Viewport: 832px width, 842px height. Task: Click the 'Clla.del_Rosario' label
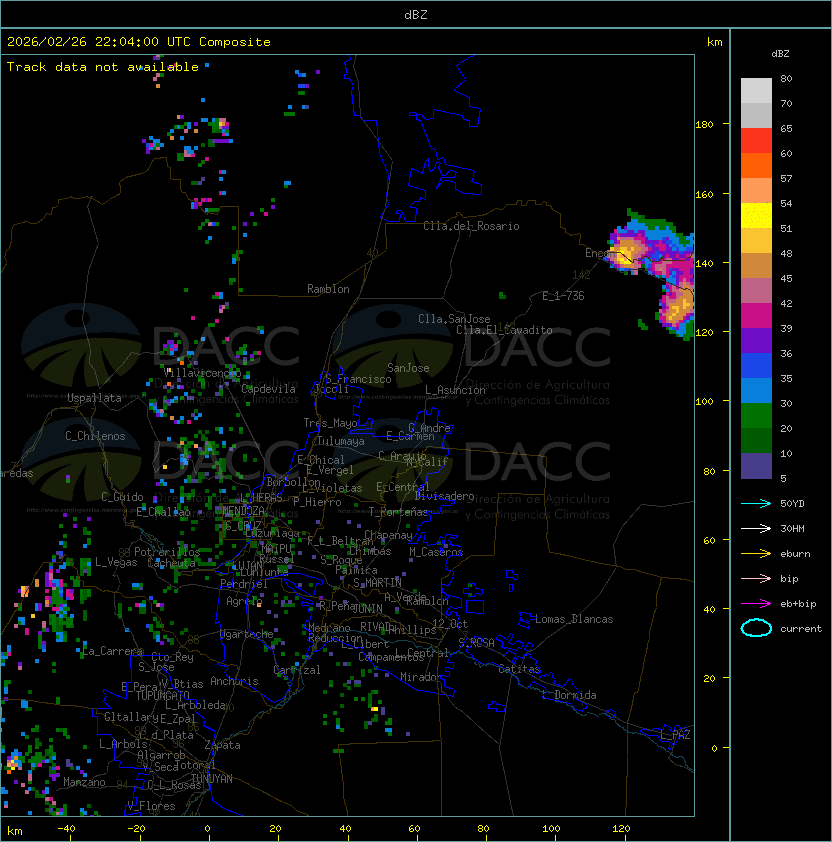(471, 226)
